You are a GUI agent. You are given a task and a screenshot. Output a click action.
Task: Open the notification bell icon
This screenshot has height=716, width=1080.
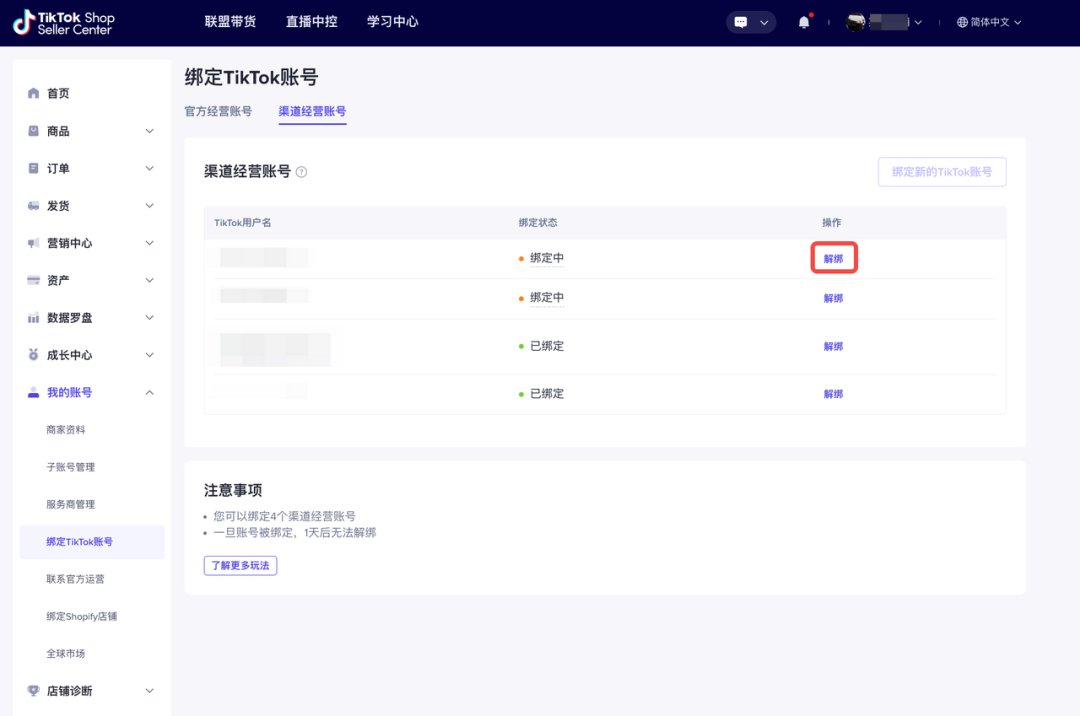[x=803, y=21]
